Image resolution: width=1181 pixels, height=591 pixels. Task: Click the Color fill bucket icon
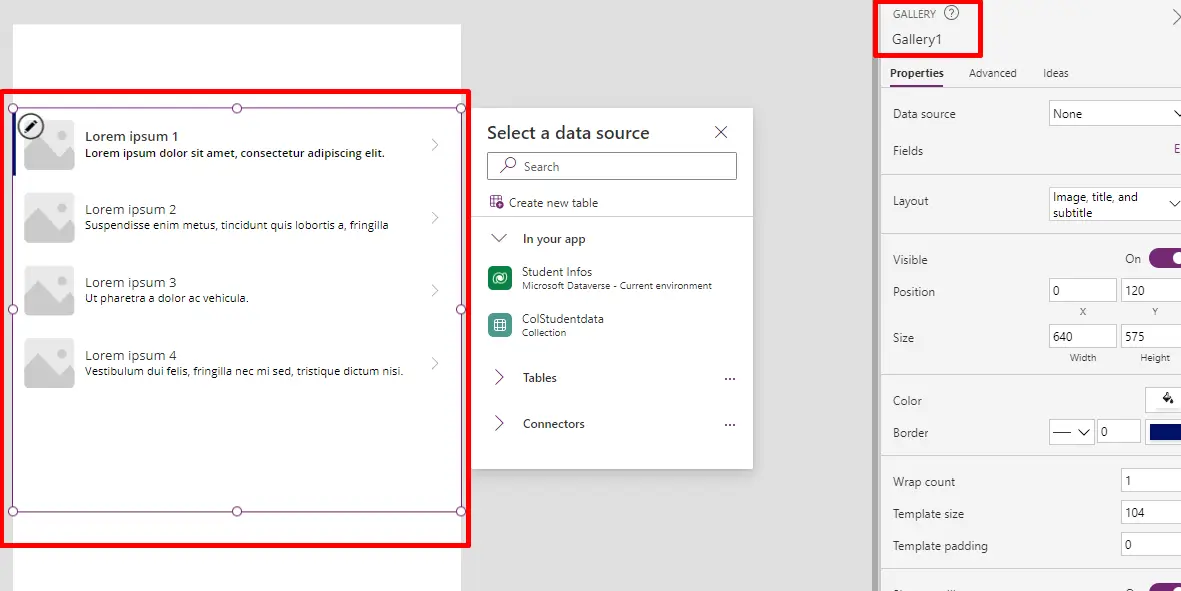coord(1168,399)
